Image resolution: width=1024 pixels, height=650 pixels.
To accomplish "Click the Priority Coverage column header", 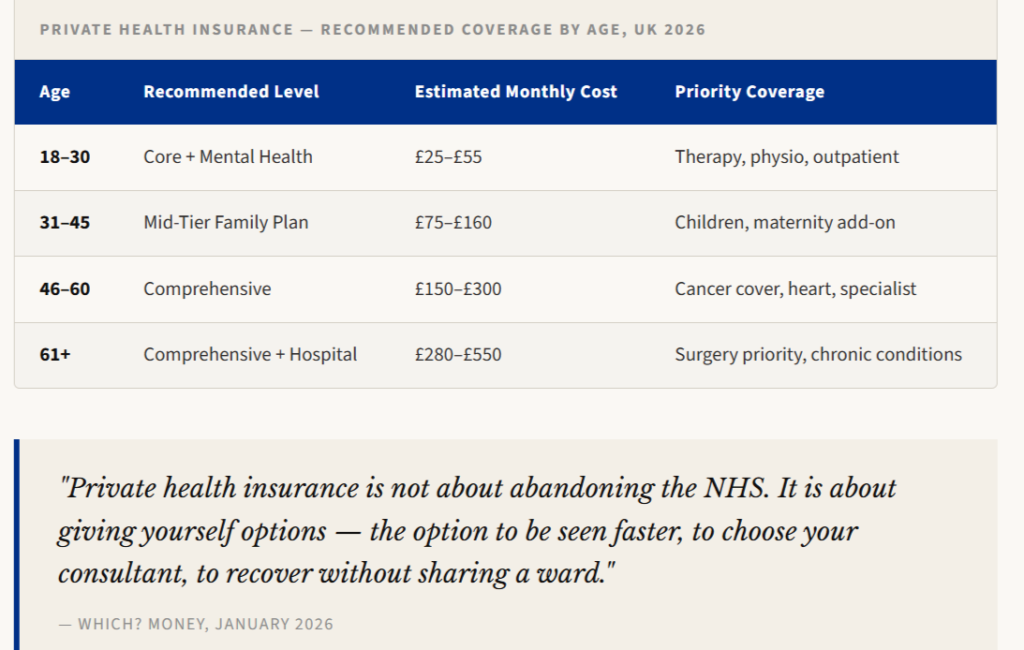I will pos(749,92).
